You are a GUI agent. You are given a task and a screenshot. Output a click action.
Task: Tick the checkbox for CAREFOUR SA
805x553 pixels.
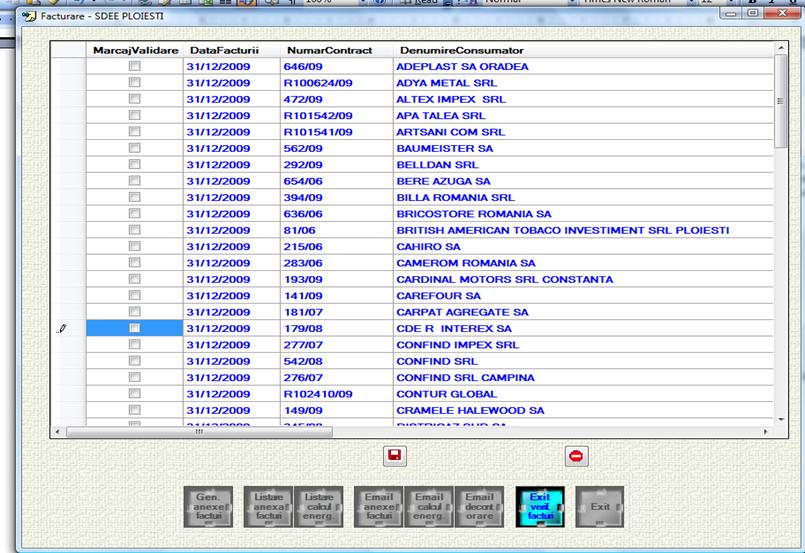point(135,295)
